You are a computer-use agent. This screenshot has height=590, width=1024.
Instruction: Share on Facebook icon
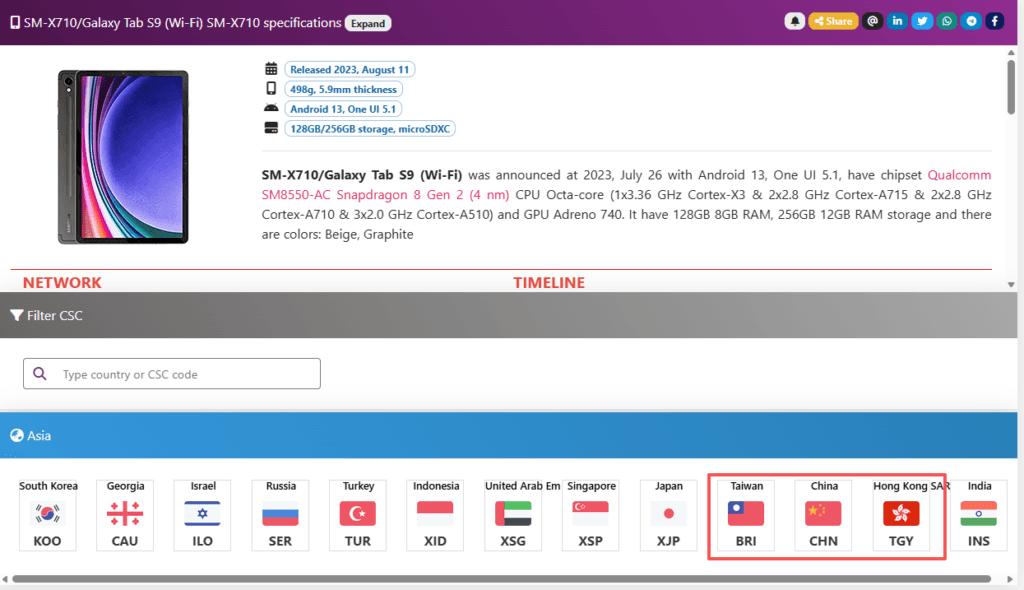pos(995,22)
